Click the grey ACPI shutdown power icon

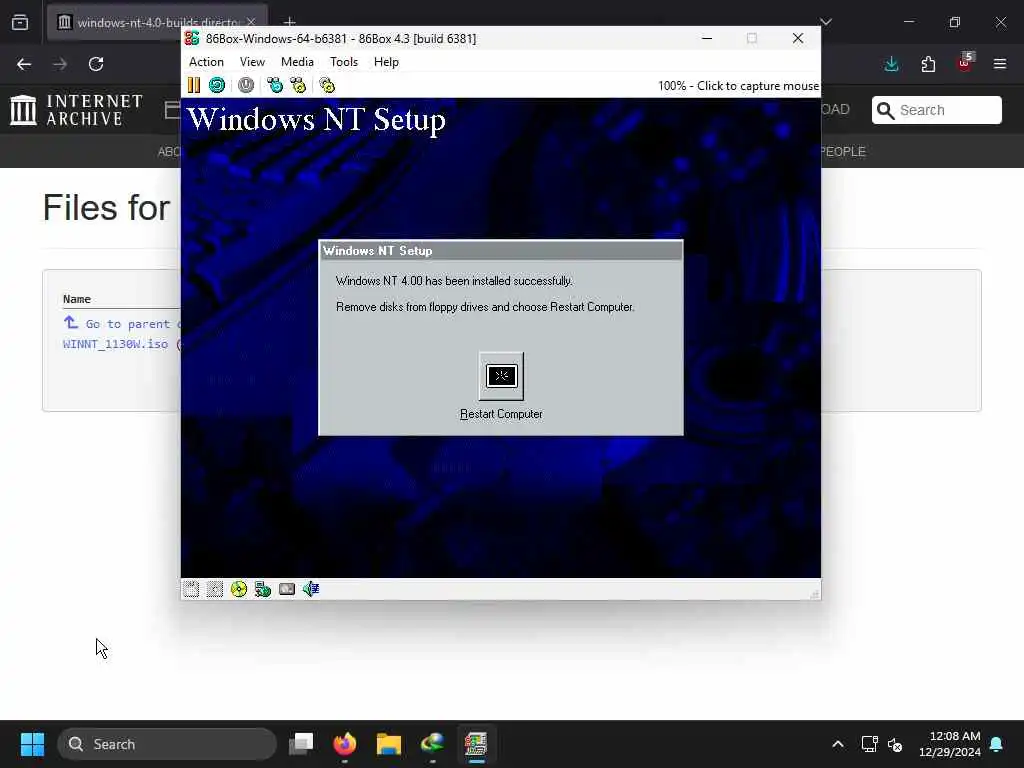point(246,85)
